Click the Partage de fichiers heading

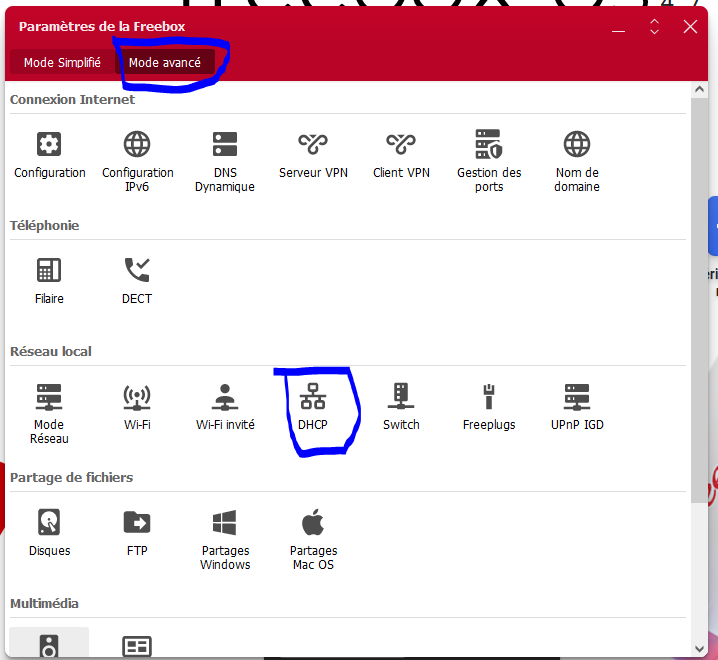point(71,477)
